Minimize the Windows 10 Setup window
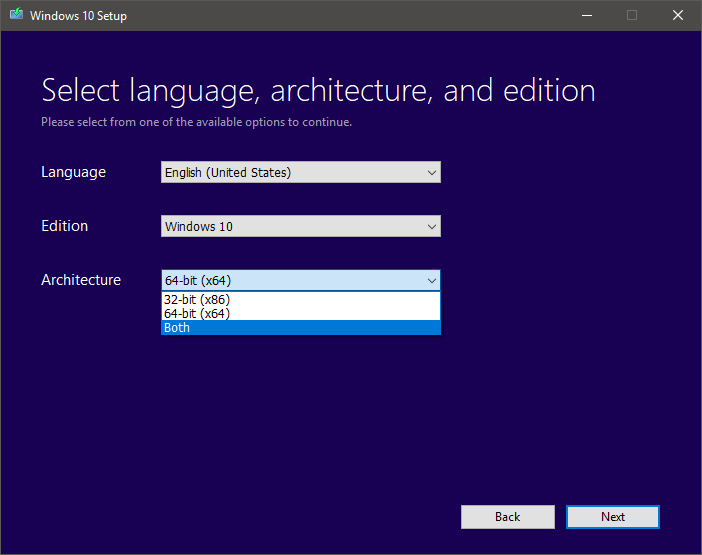This screenshot has height=555, width=702. pyautogui.click(x=587, y=16)
